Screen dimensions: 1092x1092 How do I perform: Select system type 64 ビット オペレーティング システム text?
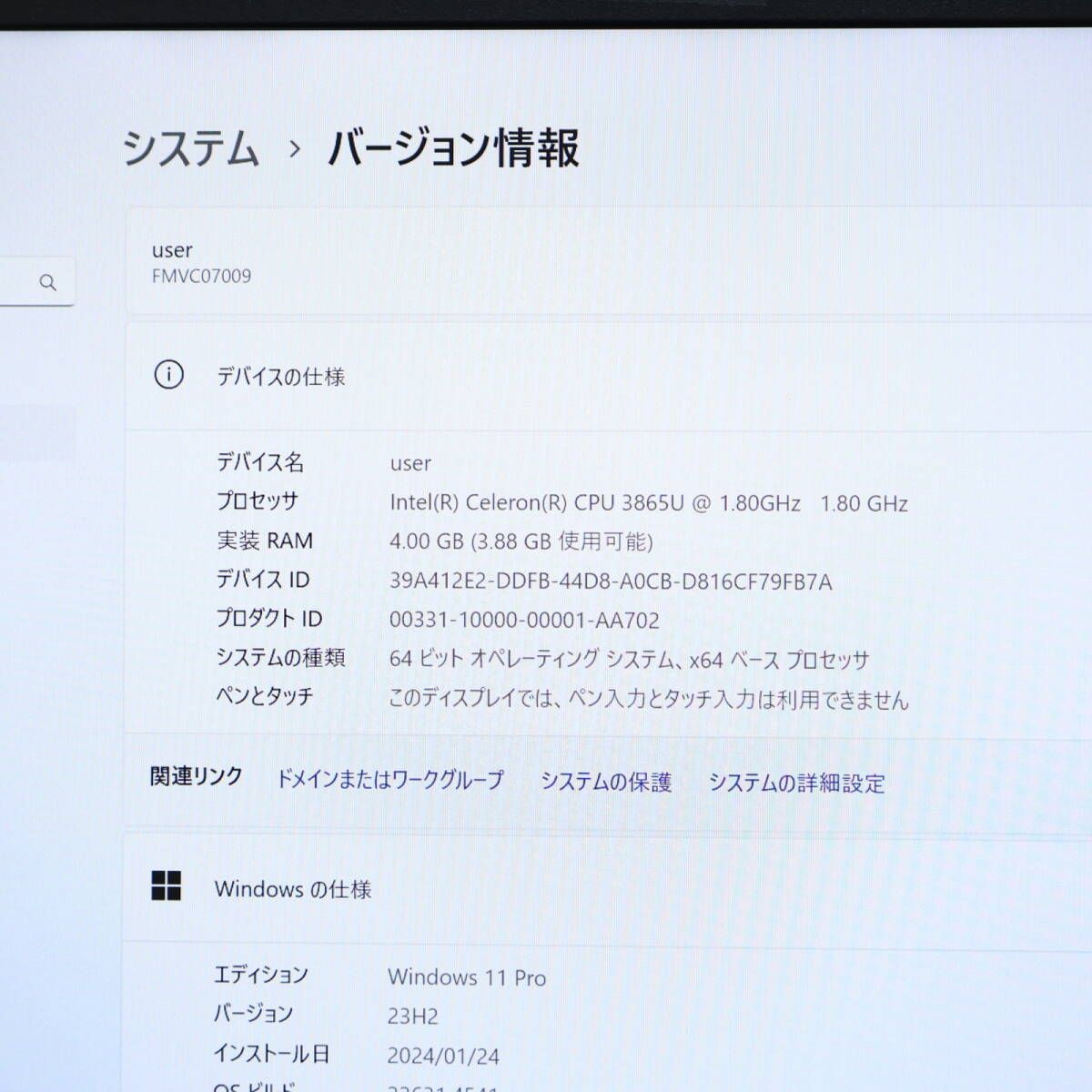pos(629,659)
